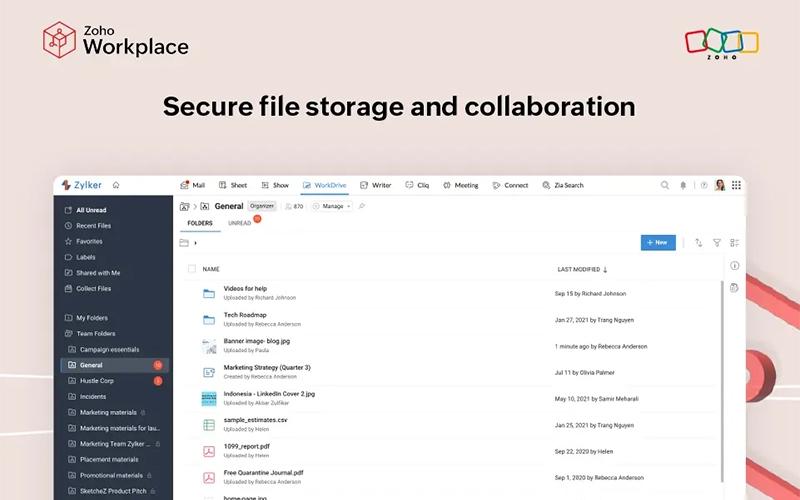Click the PDF icon for 1099_report.pdf
Viewport: 800px width, 500px height.
click(209, 451)
